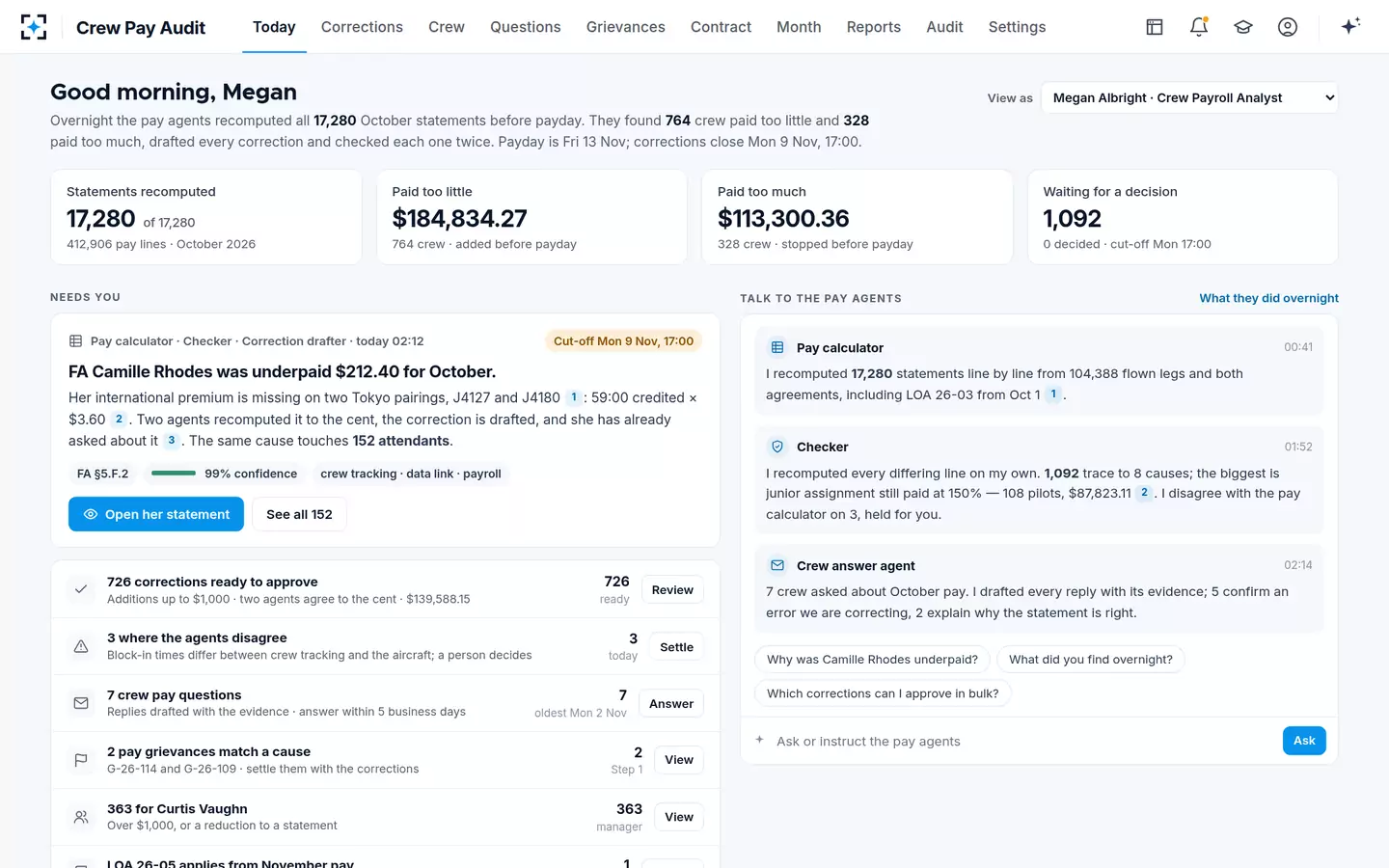Click the flag icon beside pay grievances

tap(81, 760)
